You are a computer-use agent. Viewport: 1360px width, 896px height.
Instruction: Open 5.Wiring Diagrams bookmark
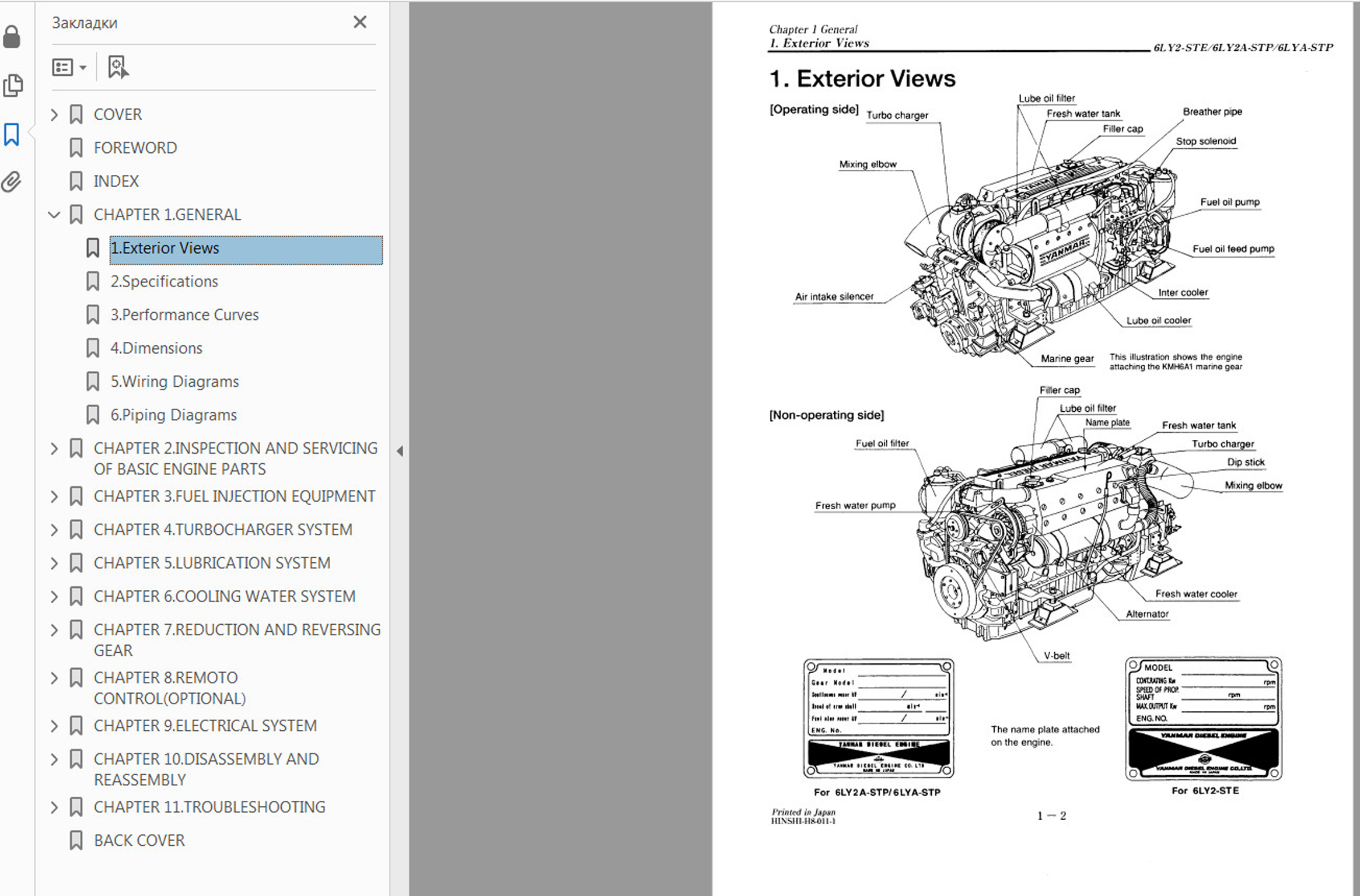pyautogui.click(x=174, y=381)
